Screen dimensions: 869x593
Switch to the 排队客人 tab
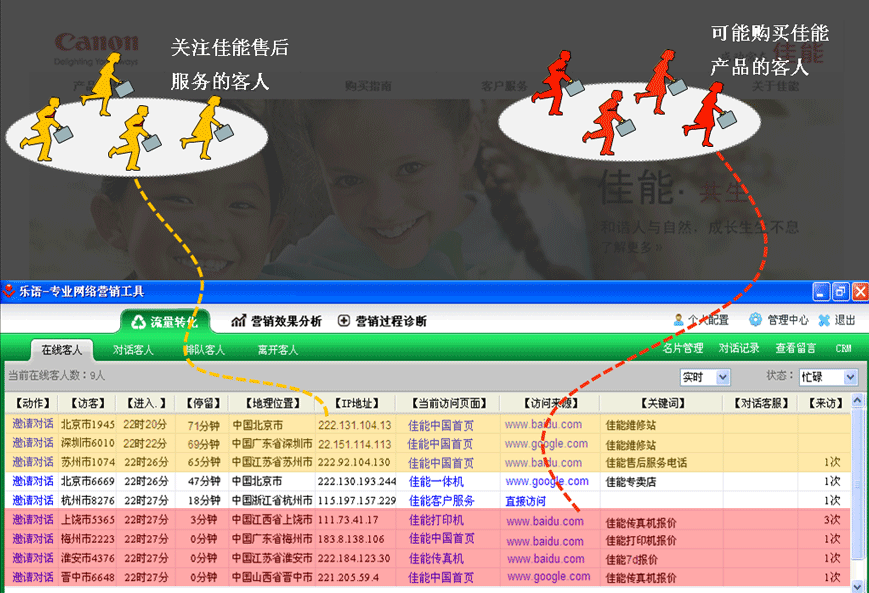205,350
